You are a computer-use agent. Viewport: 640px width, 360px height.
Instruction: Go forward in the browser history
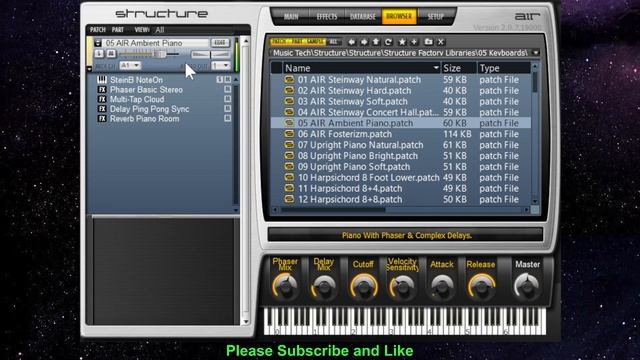coord(364,42)
